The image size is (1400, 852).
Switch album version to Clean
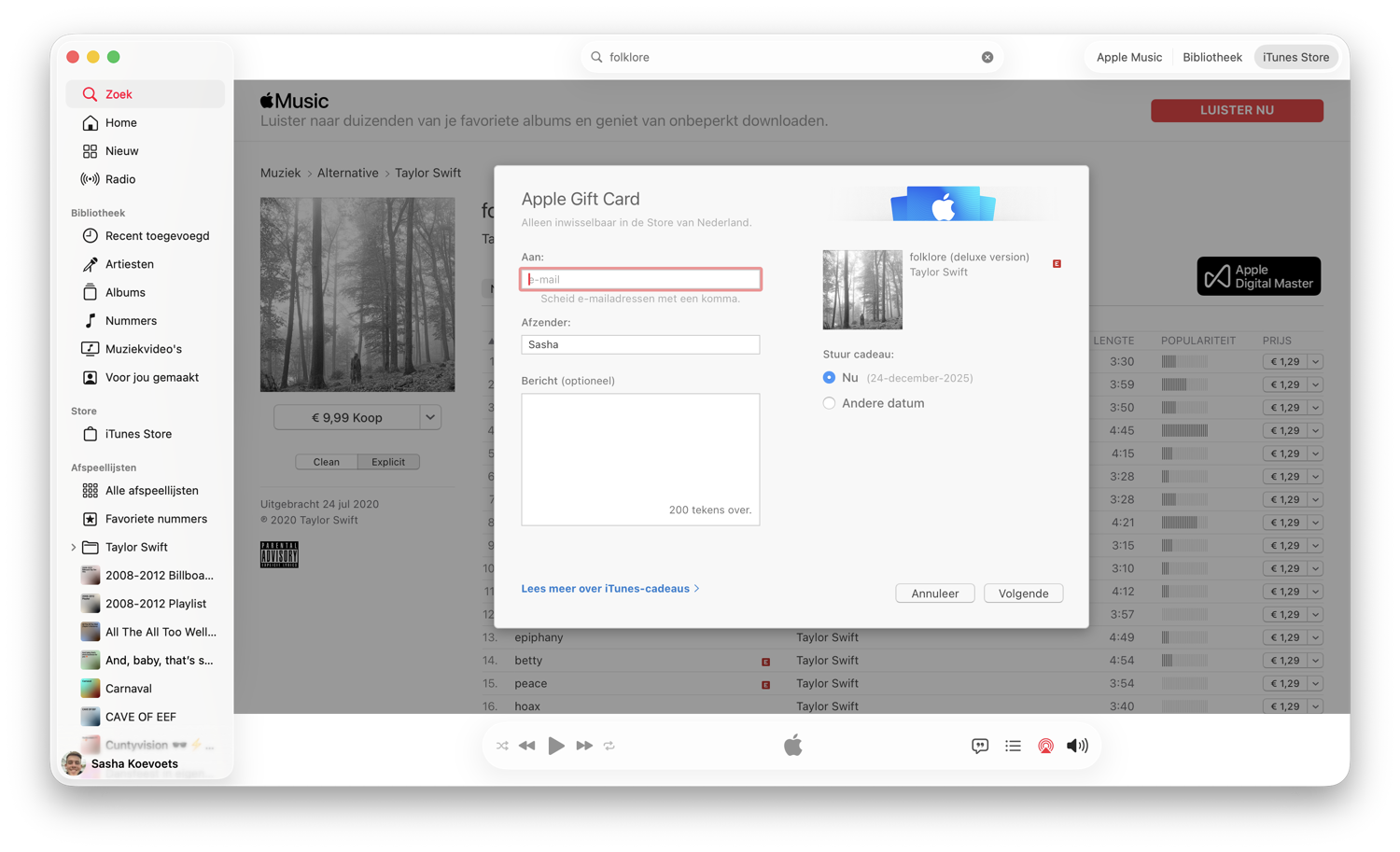(x=327, y=462)
